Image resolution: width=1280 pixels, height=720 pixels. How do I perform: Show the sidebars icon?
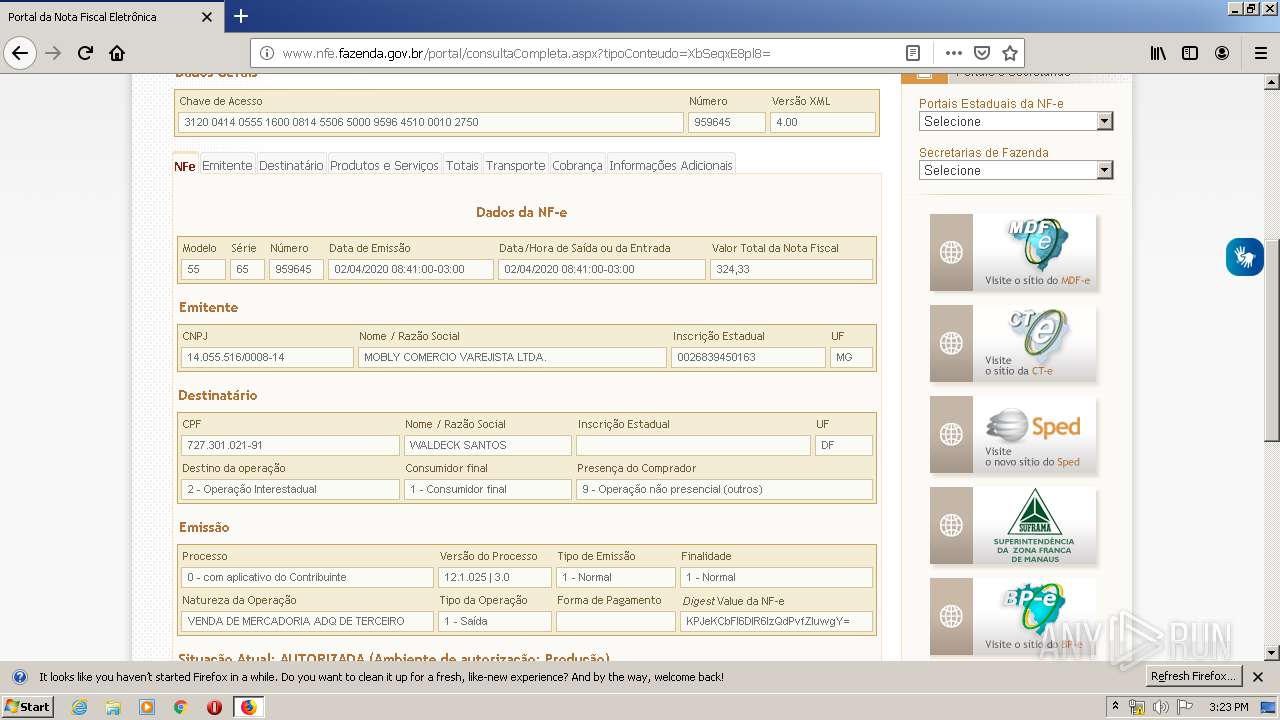point(1190,53)
